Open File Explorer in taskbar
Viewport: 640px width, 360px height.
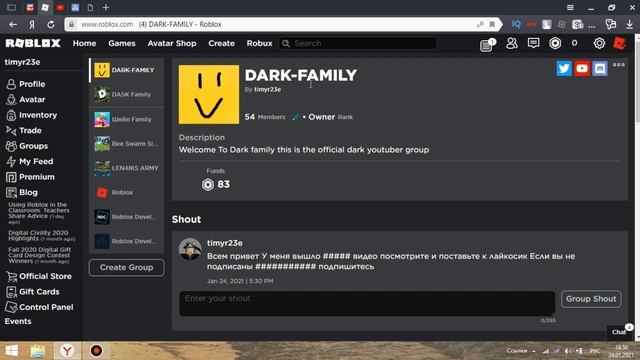coord(38,351)
